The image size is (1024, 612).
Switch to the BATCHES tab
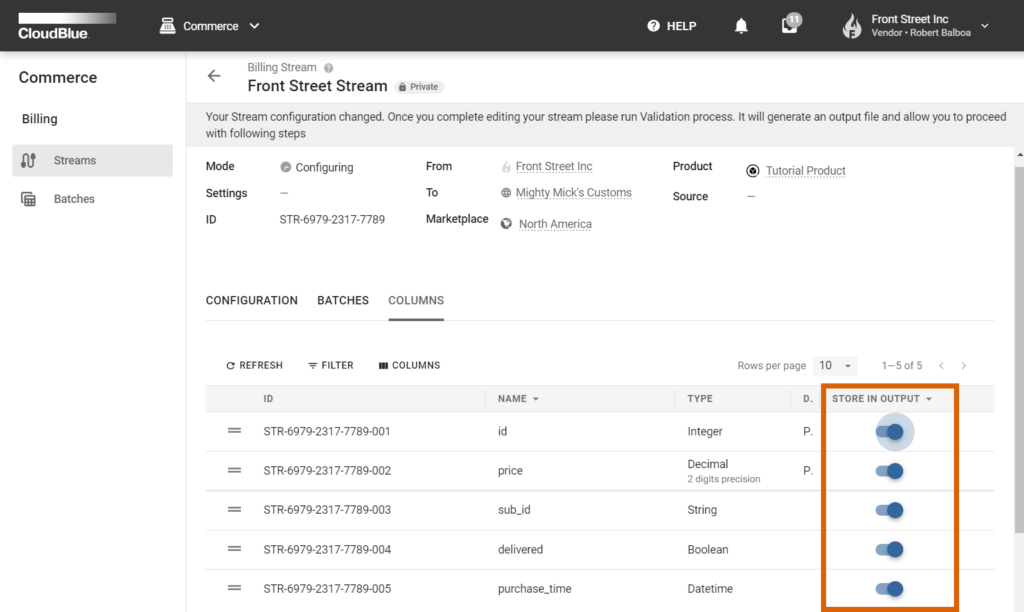coord(343,300)
